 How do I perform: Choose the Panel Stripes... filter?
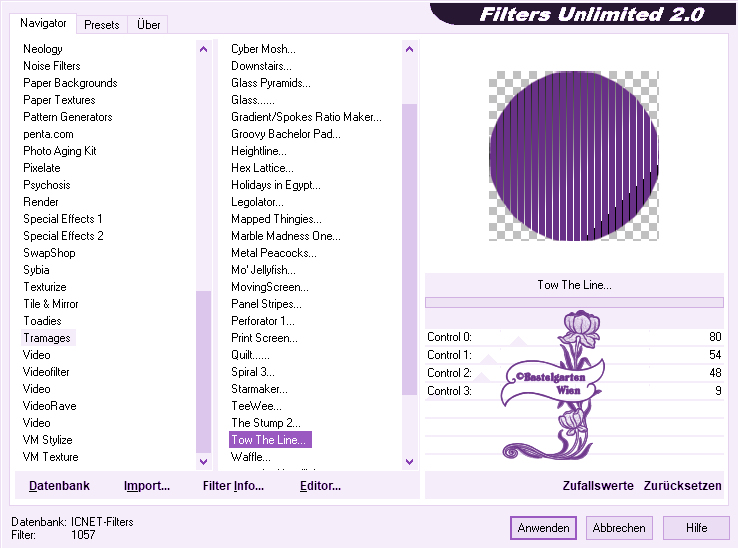pos(266,304)
